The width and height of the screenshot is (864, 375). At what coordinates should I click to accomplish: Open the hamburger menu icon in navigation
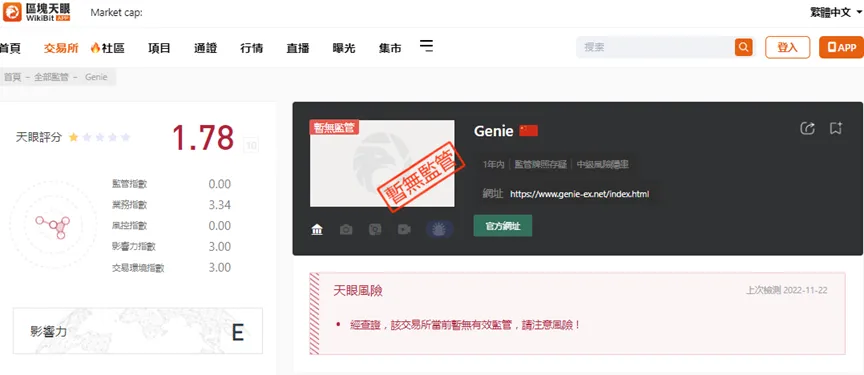point(426,46)
